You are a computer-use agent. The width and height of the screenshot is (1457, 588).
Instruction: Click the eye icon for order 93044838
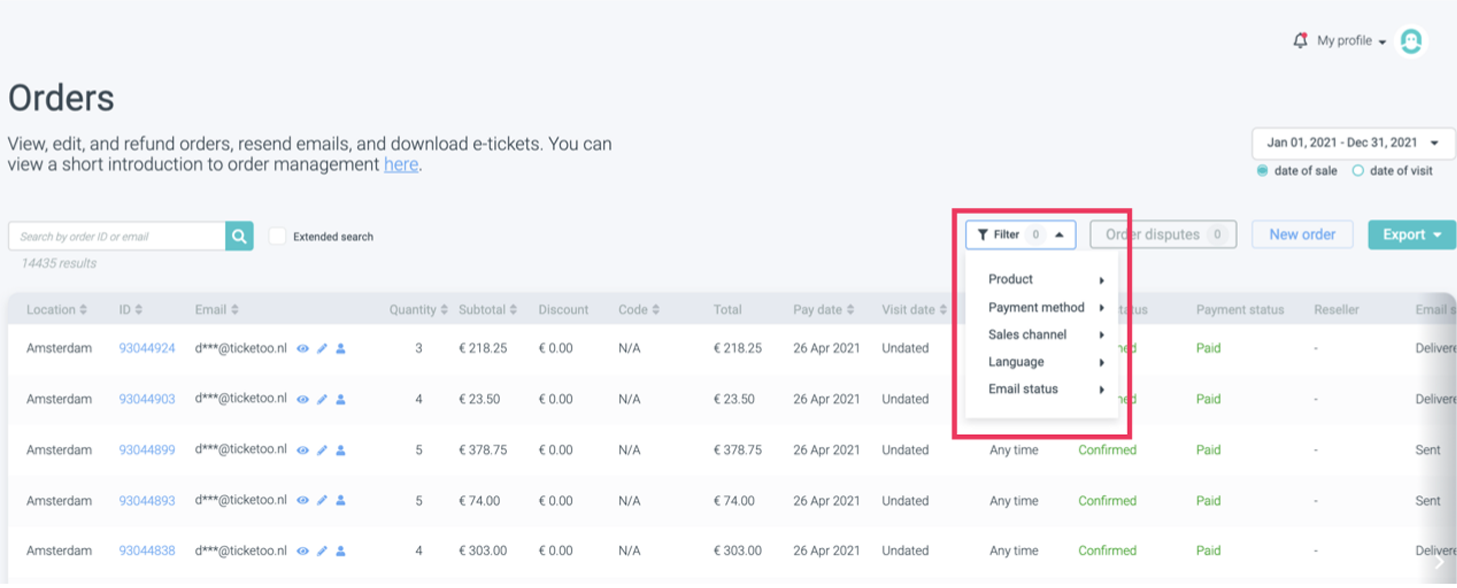pyautogui.click(x=303, y=551)
